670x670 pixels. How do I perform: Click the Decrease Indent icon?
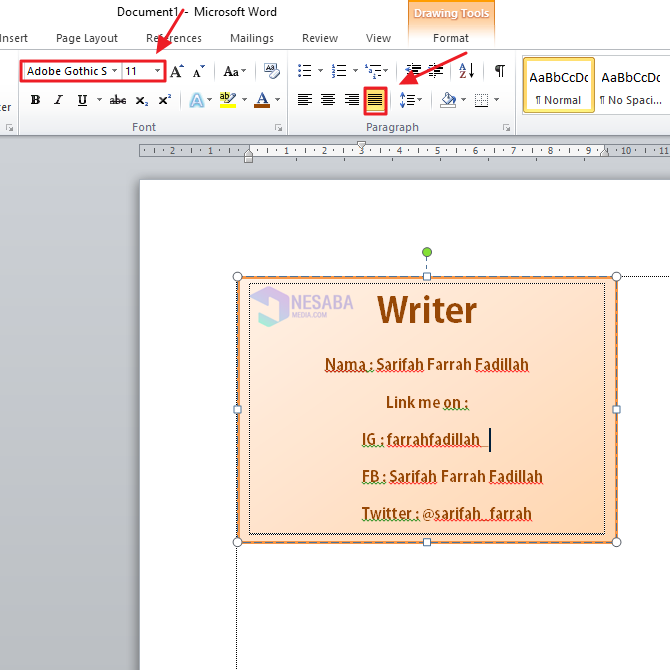click(413, 71)
